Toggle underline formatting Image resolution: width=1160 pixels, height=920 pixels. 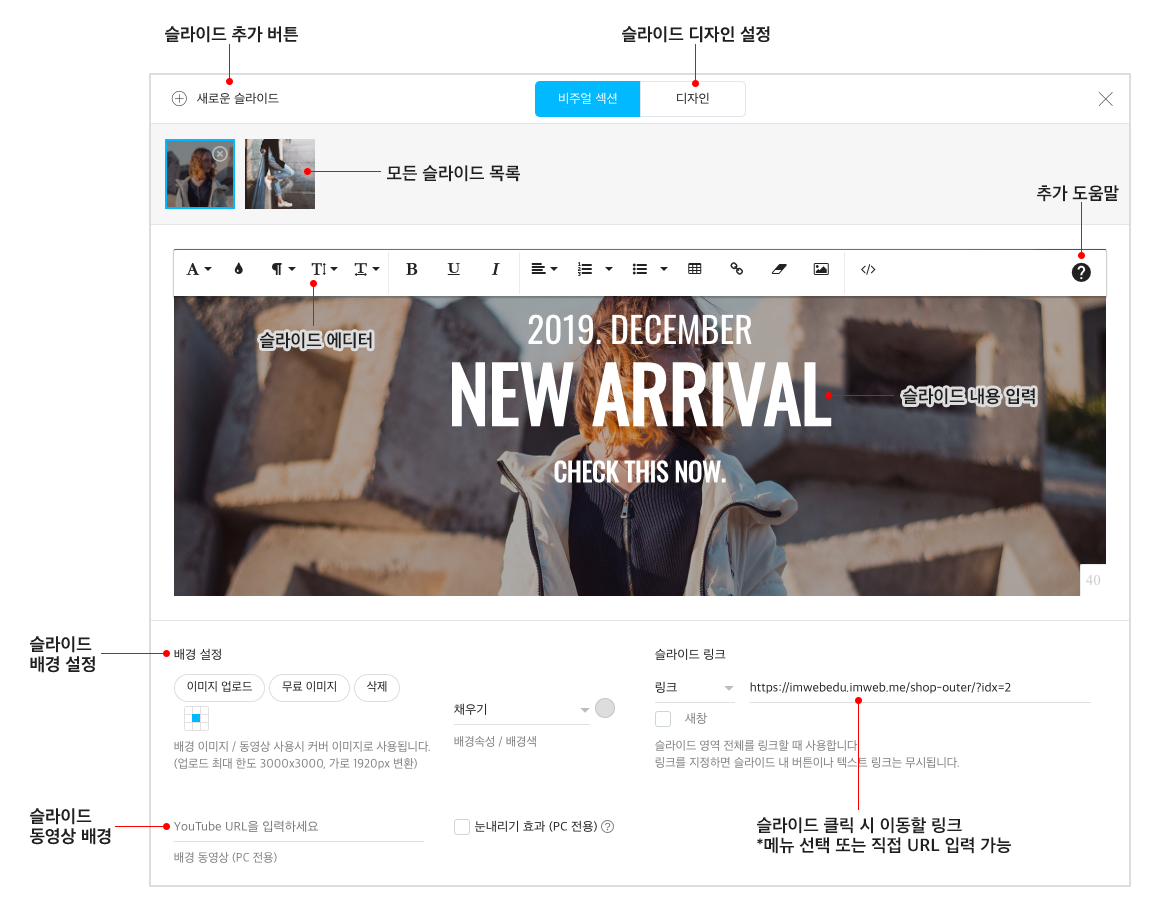[453, 269]
